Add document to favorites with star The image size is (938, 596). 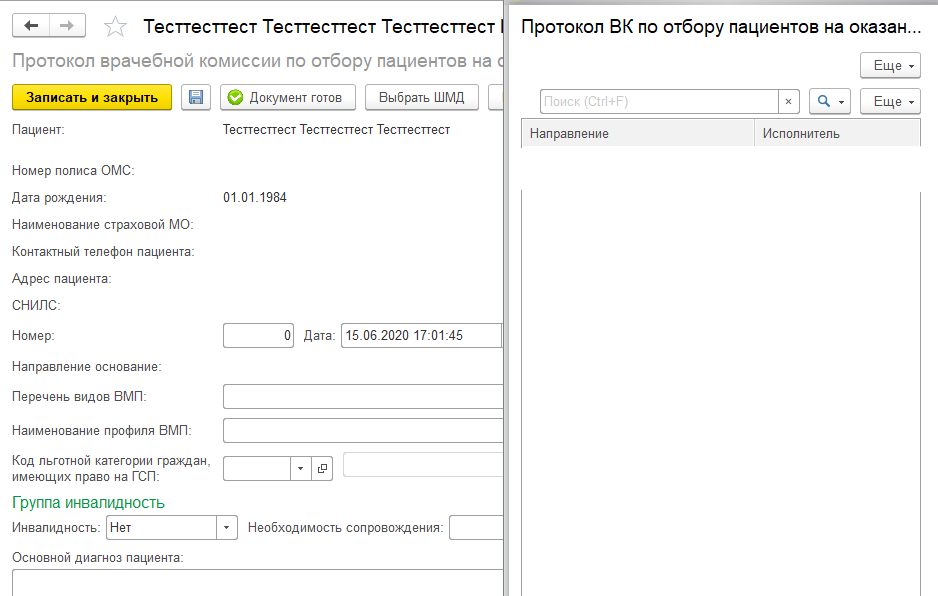116,27
